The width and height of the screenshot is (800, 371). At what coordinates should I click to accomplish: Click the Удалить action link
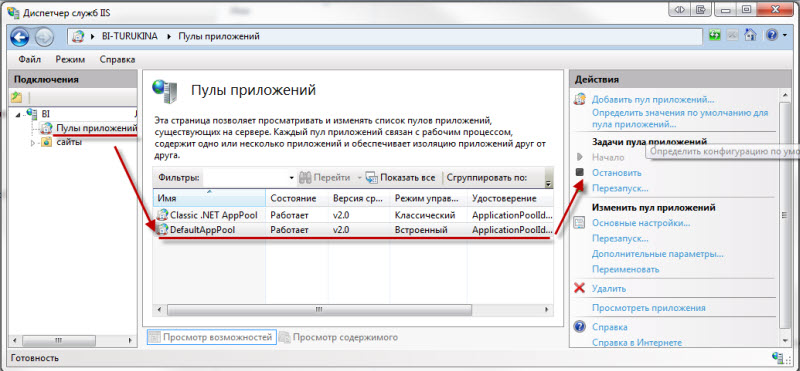[x=609, y=288]
